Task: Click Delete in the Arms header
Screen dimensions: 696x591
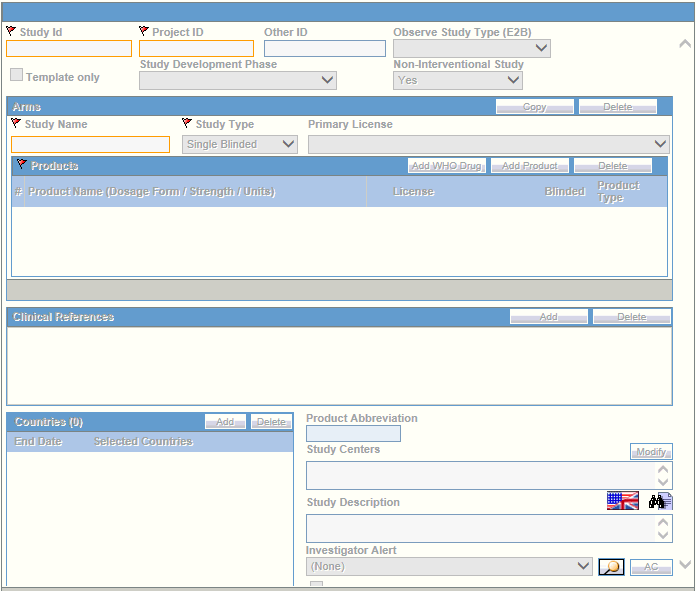Action: pos(617,107)
